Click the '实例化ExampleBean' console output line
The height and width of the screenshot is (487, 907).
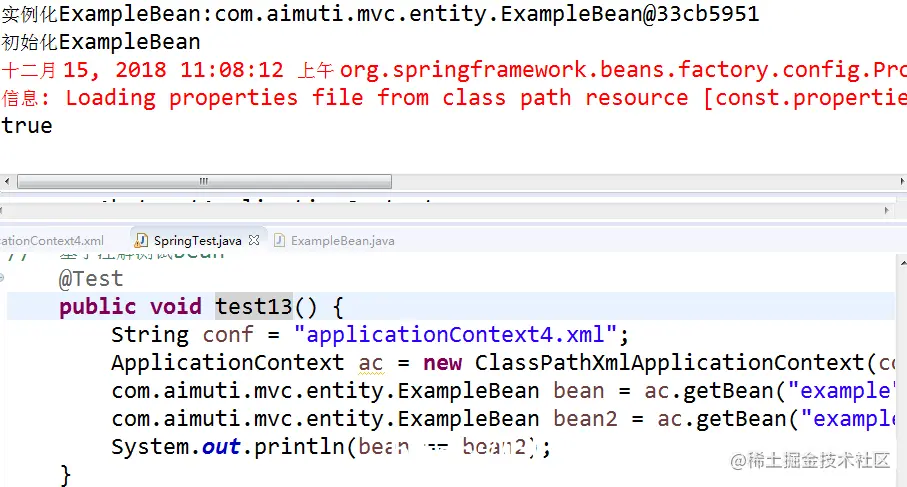380,14
